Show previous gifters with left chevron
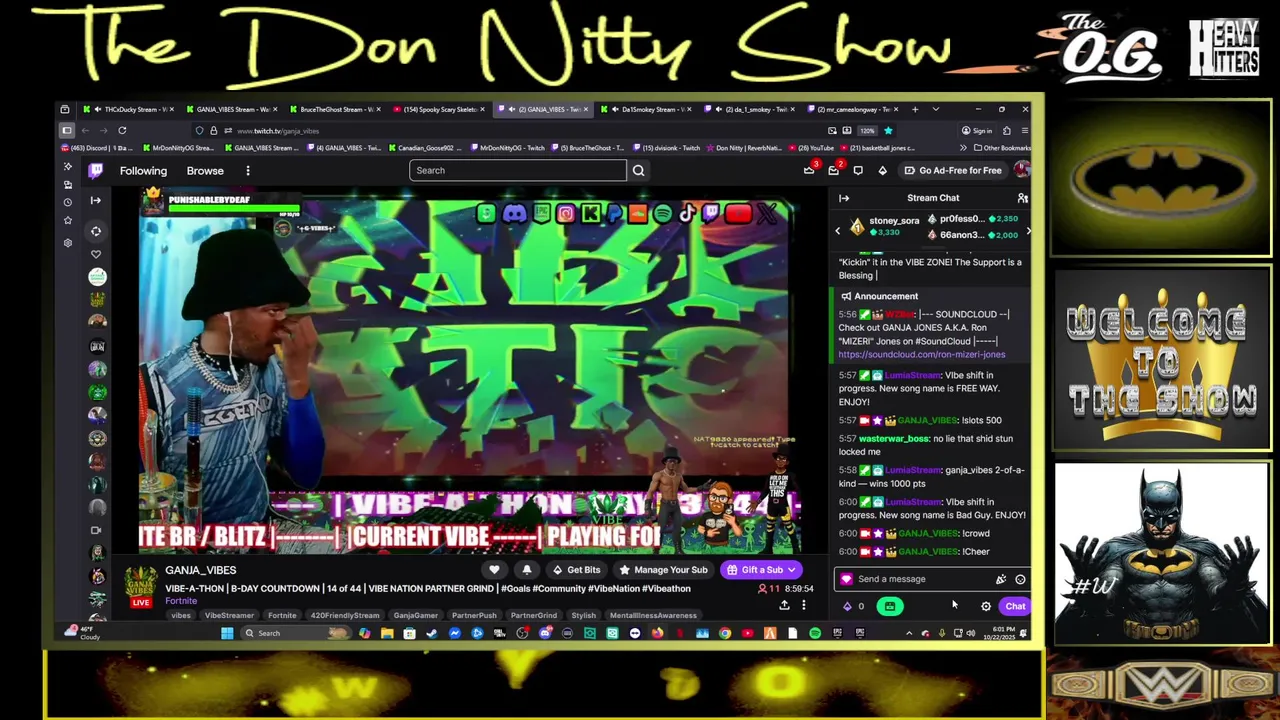Viewport: 1280px width, 720px height. point(838,231)
